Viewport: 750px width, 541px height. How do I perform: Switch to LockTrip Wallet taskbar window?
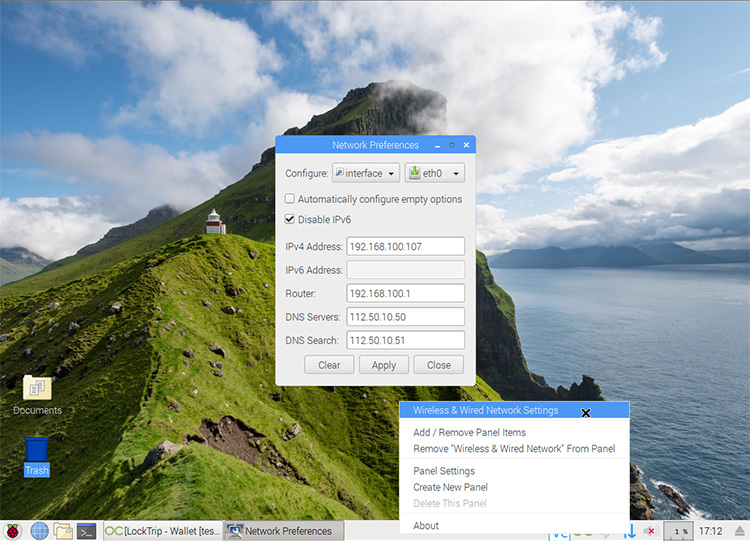click(x=162, y=531)
